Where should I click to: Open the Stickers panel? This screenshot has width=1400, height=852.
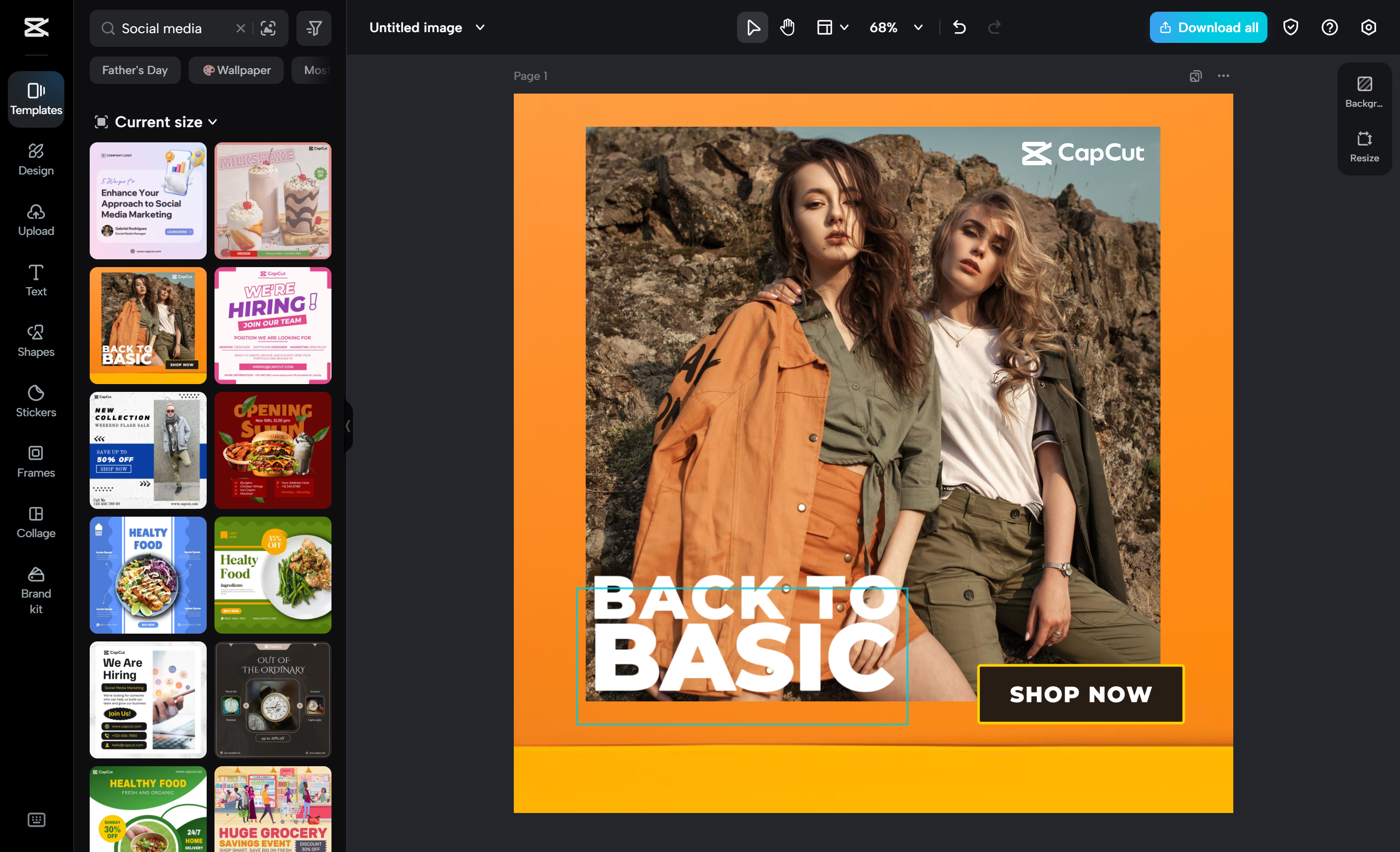point(36,401)
